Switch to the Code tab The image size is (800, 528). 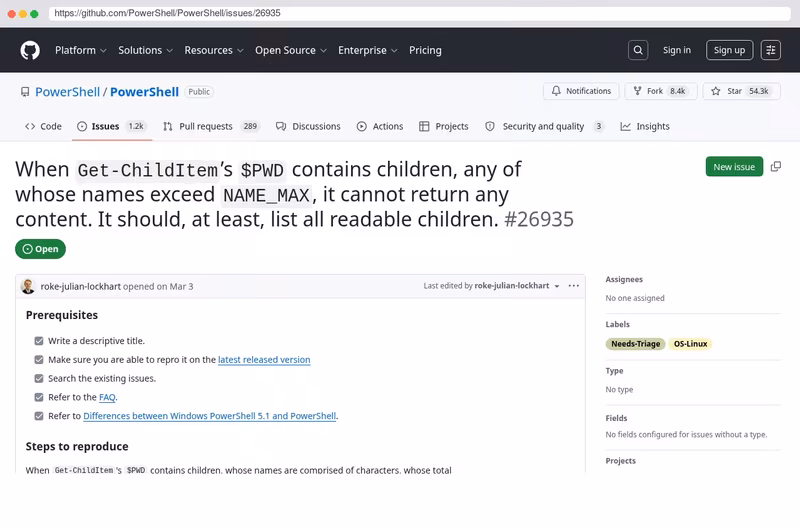[x=43, y=126]
